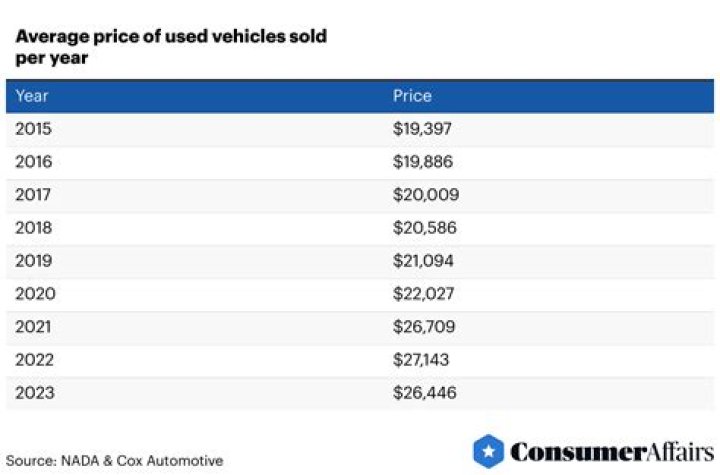This screenshot has height=475, width=720.
Task: Click the 2015 year cell
Action: point(34,129)
